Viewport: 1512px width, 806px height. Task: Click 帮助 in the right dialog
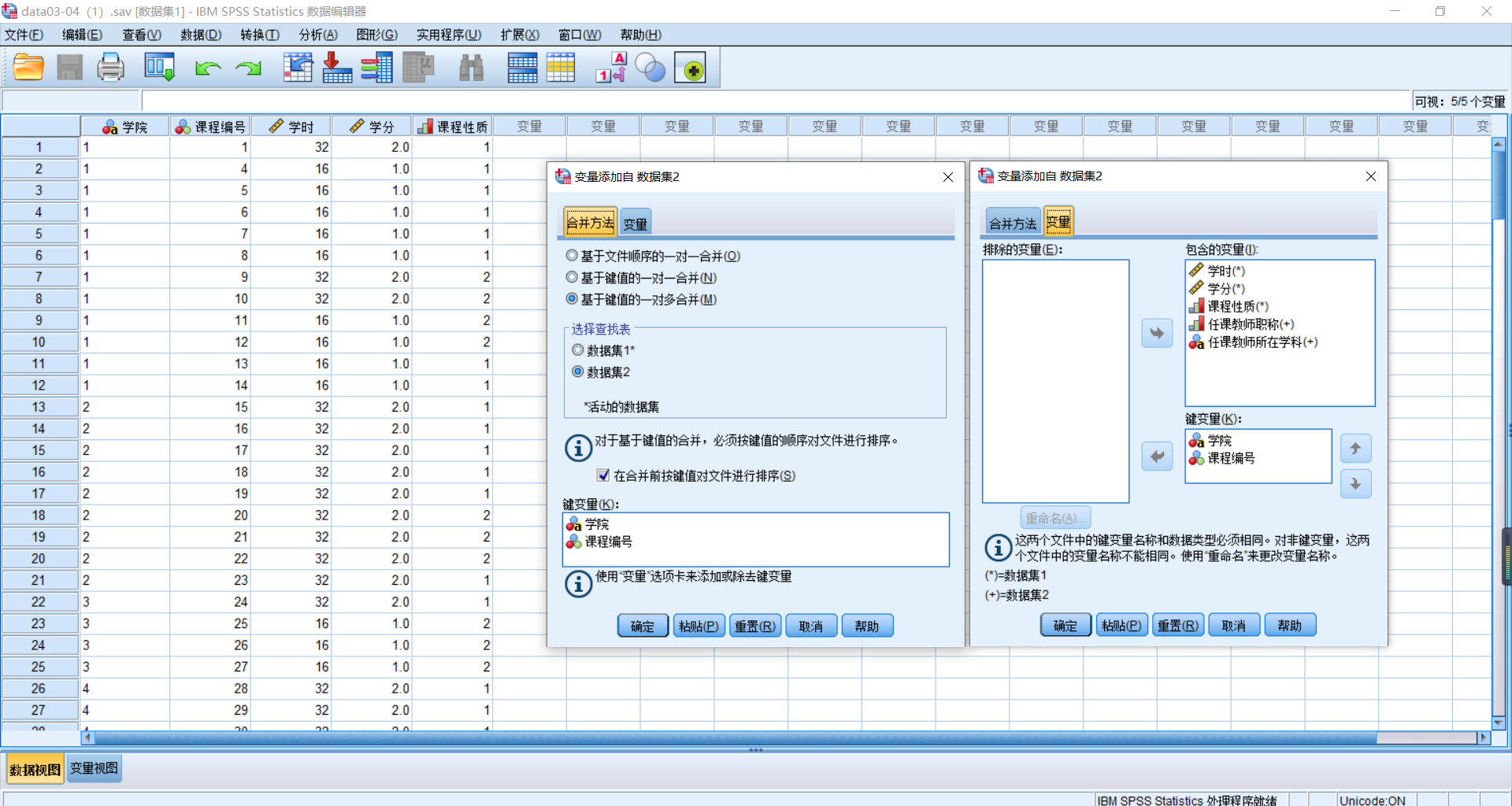(1289, 625)
